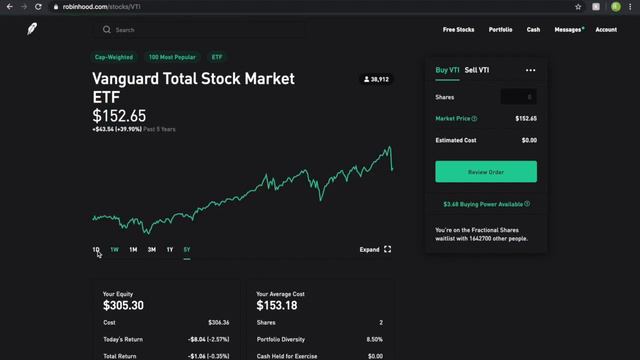Viewport: 640px width, 360px height.
Task: Click the Estimated Cost $0.00 value
Action: coord(529,140)
